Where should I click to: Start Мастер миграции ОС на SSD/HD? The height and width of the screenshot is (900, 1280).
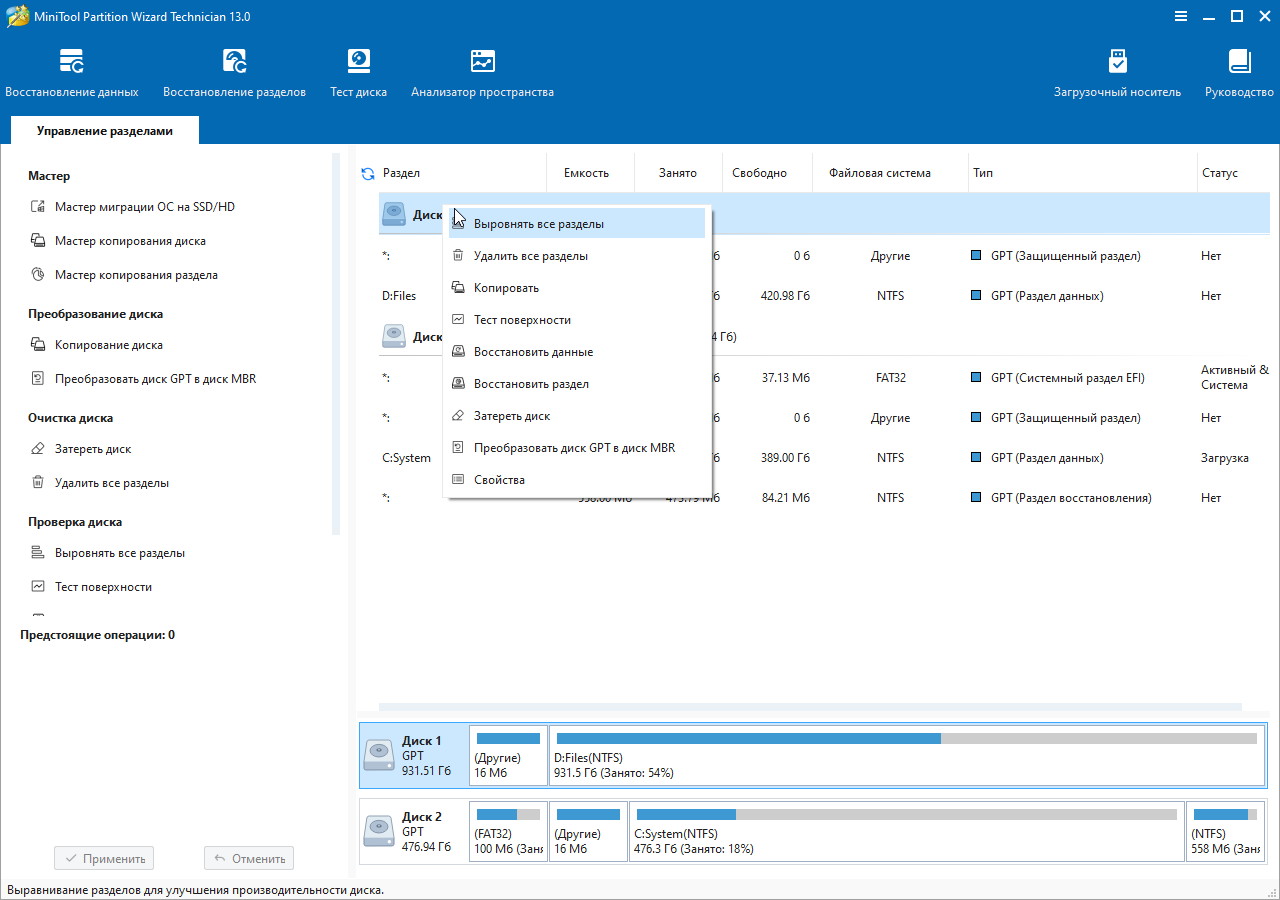coord(145,207)
